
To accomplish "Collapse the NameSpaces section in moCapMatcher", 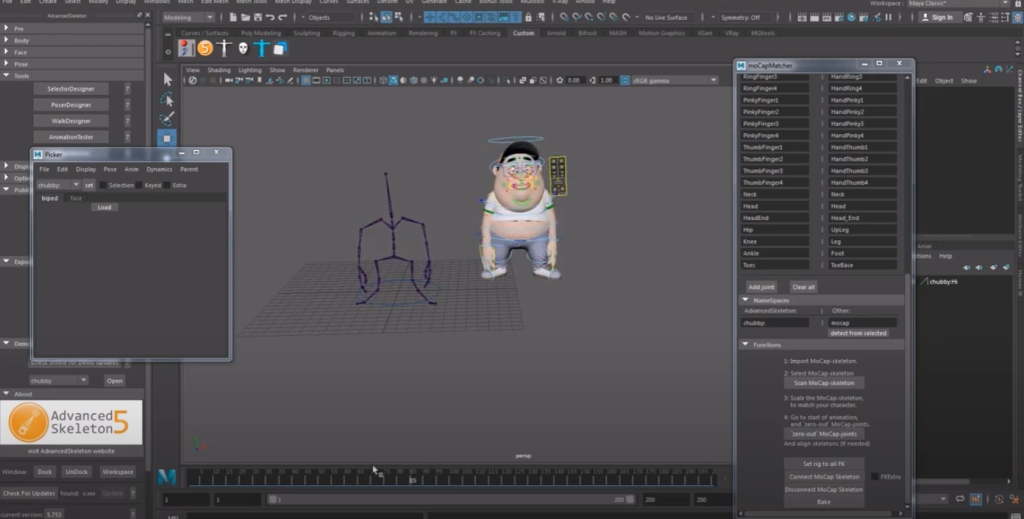I will click(745, 300).
